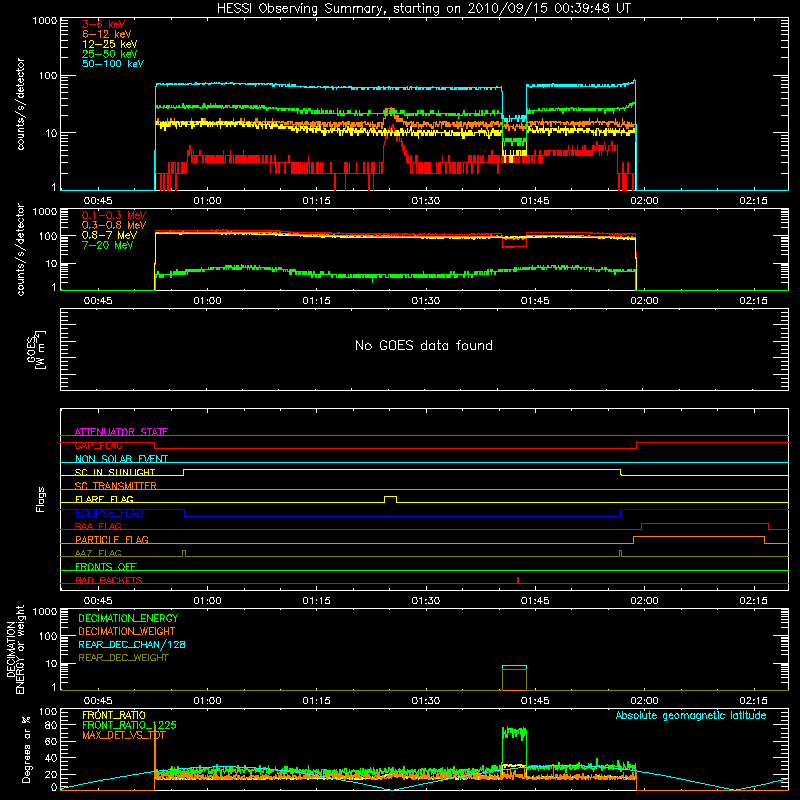This screenshot has width=800, height=800.
Task: Select the cyan NON_SOLAR_EVENT flag label
Action: (x=121, y=459)
